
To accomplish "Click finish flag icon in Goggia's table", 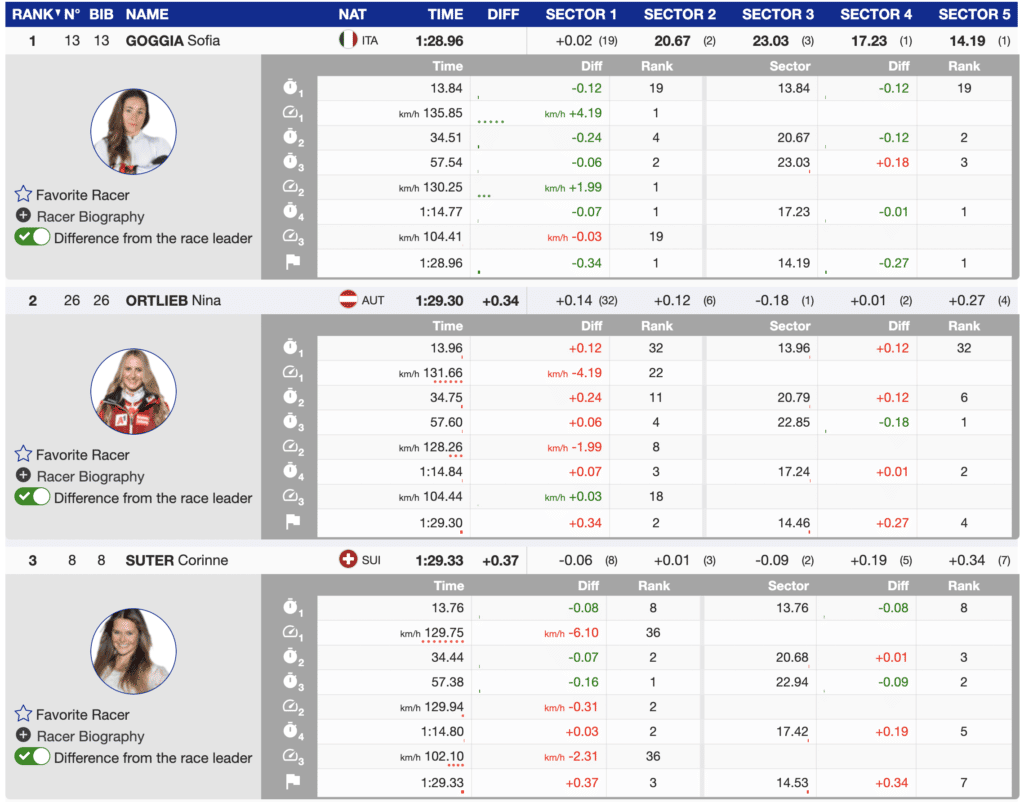I will [x=292, y=263].
